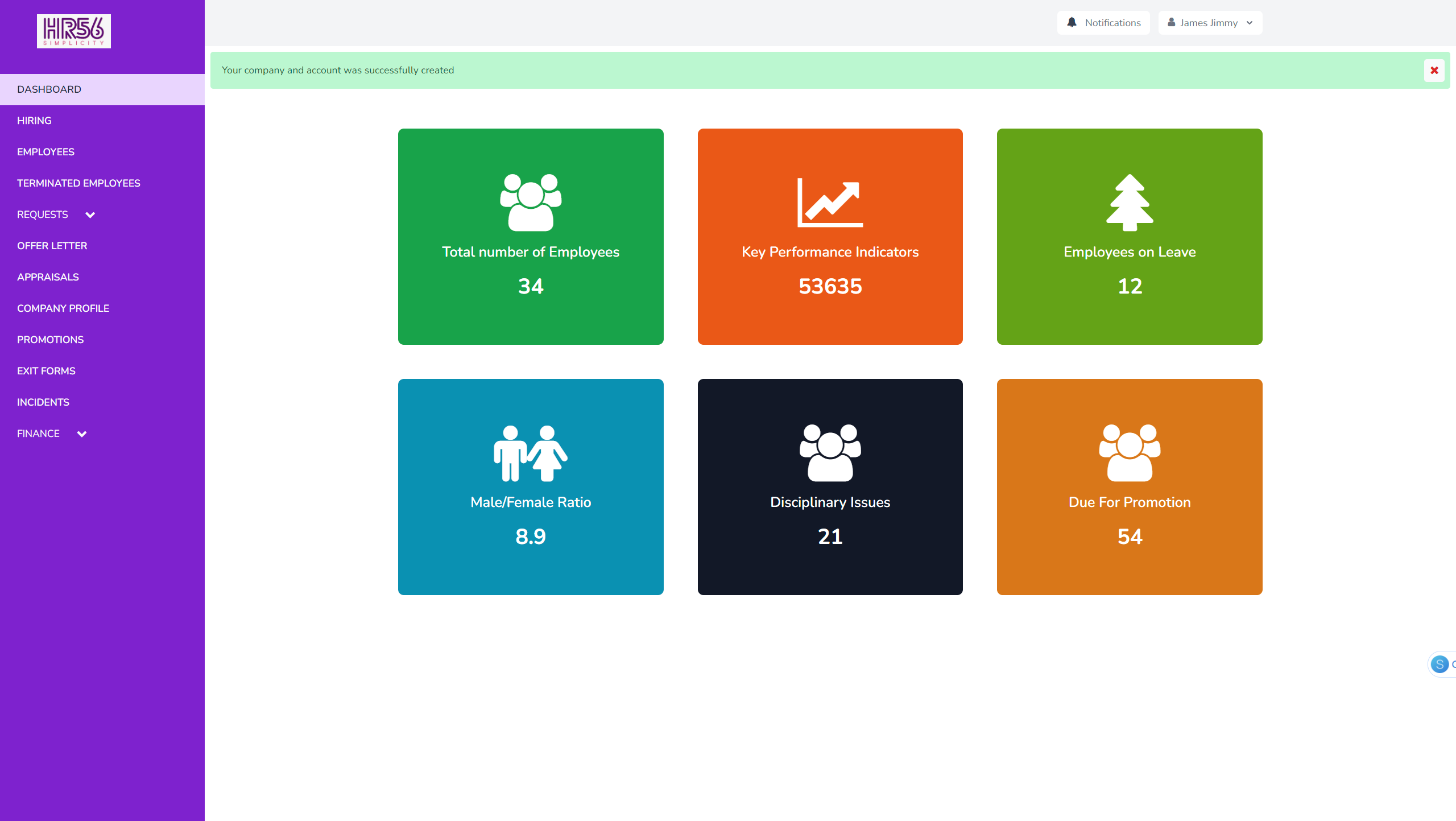
Task: Open the Incidents page
Action: point(43,402)
